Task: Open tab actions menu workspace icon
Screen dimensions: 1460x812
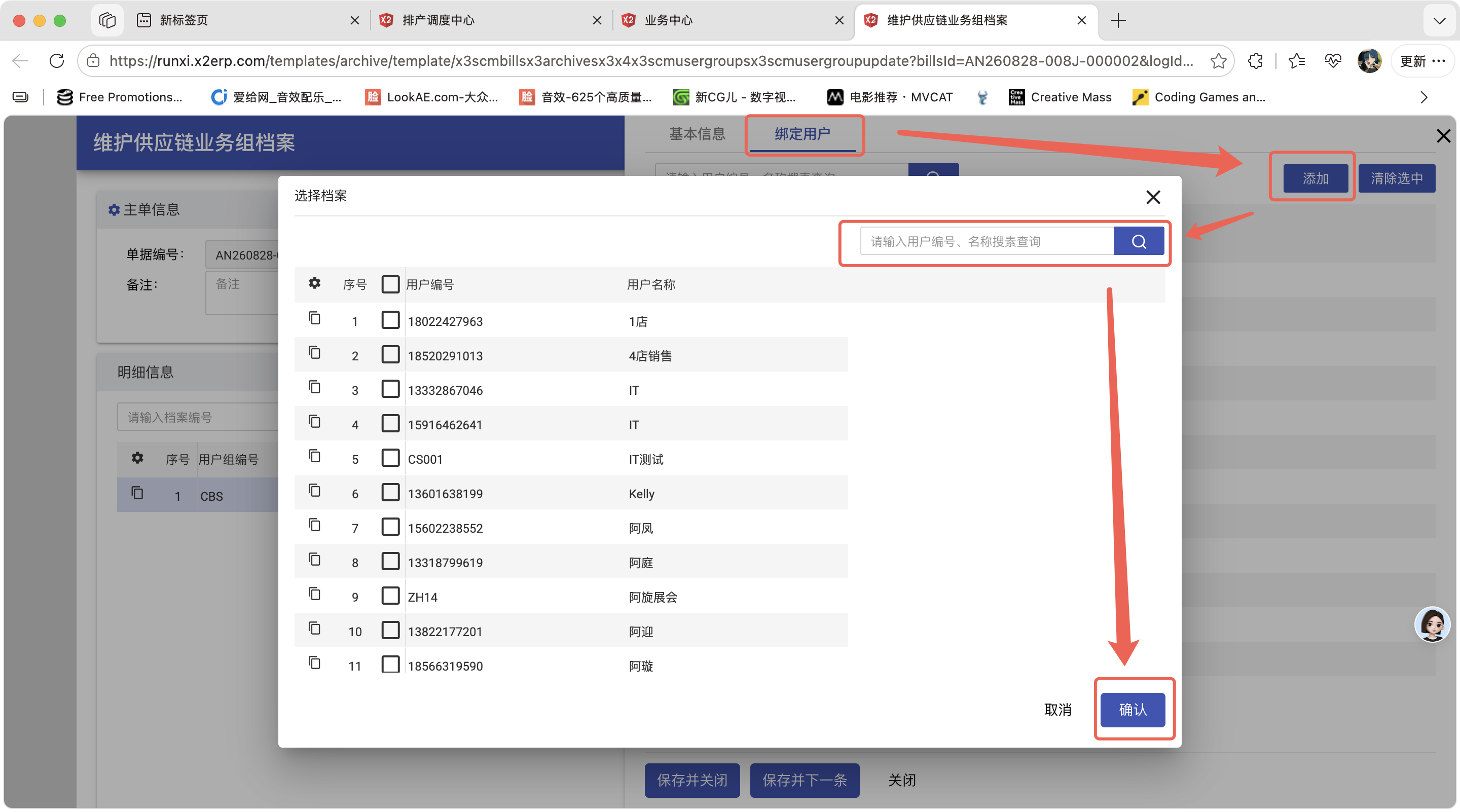Action: (106, 20)
